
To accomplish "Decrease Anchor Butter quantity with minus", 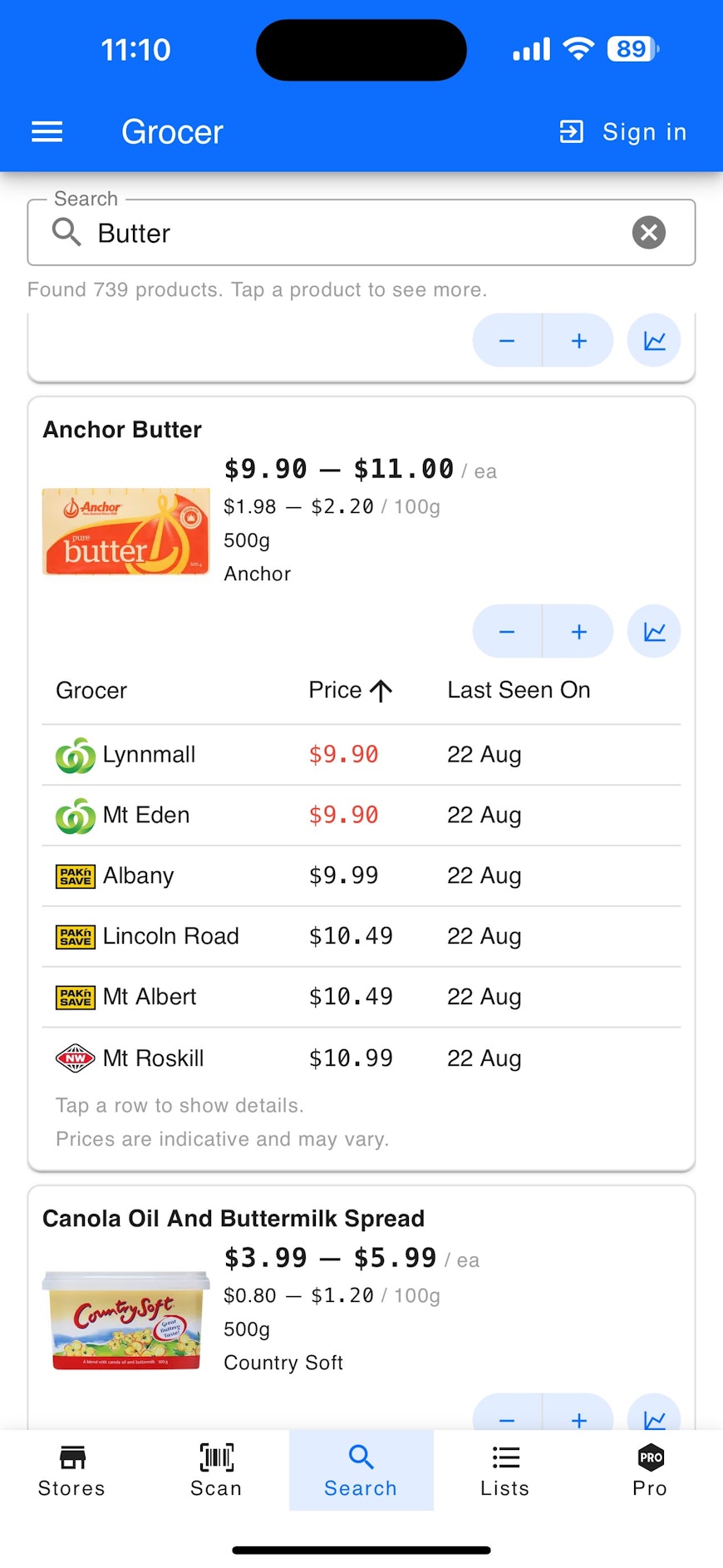I will pos(507,632).
